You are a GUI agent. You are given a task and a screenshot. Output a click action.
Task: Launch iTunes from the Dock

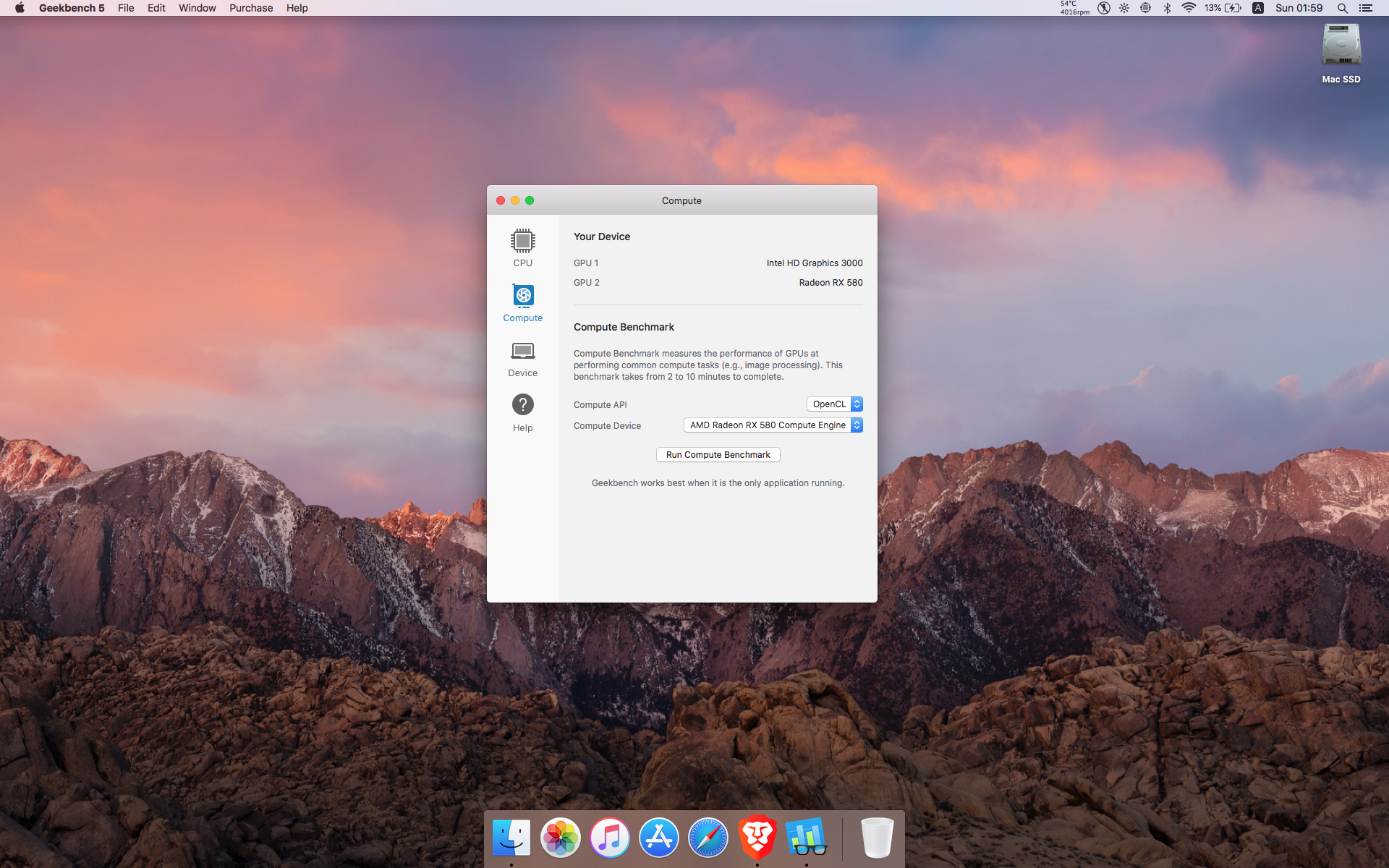click(x=610, y=838)
